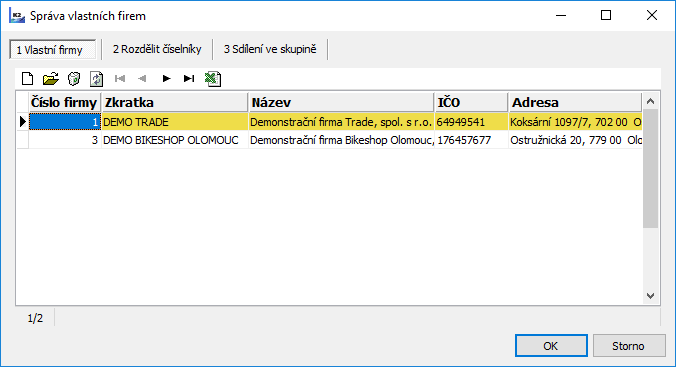Click the IČO column header
The width and height of the screenshot is (676, 367).
[471, 102]
